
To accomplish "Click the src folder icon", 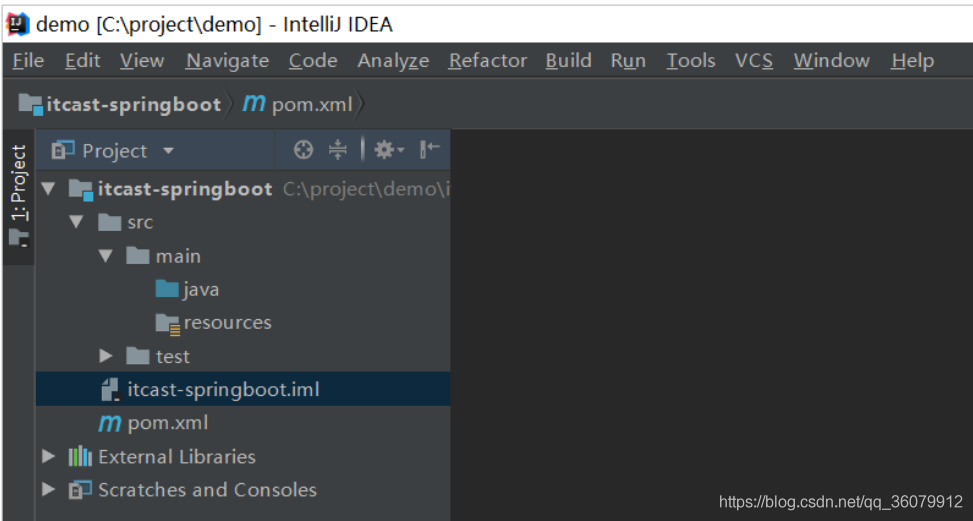I will click(x=110, y=222).
